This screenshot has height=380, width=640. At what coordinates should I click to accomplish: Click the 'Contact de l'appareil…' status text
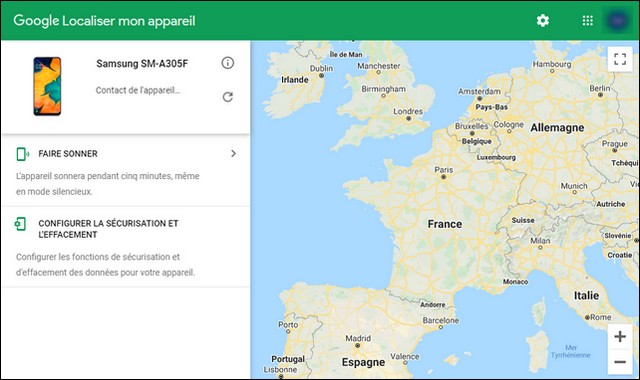point(138,90)
